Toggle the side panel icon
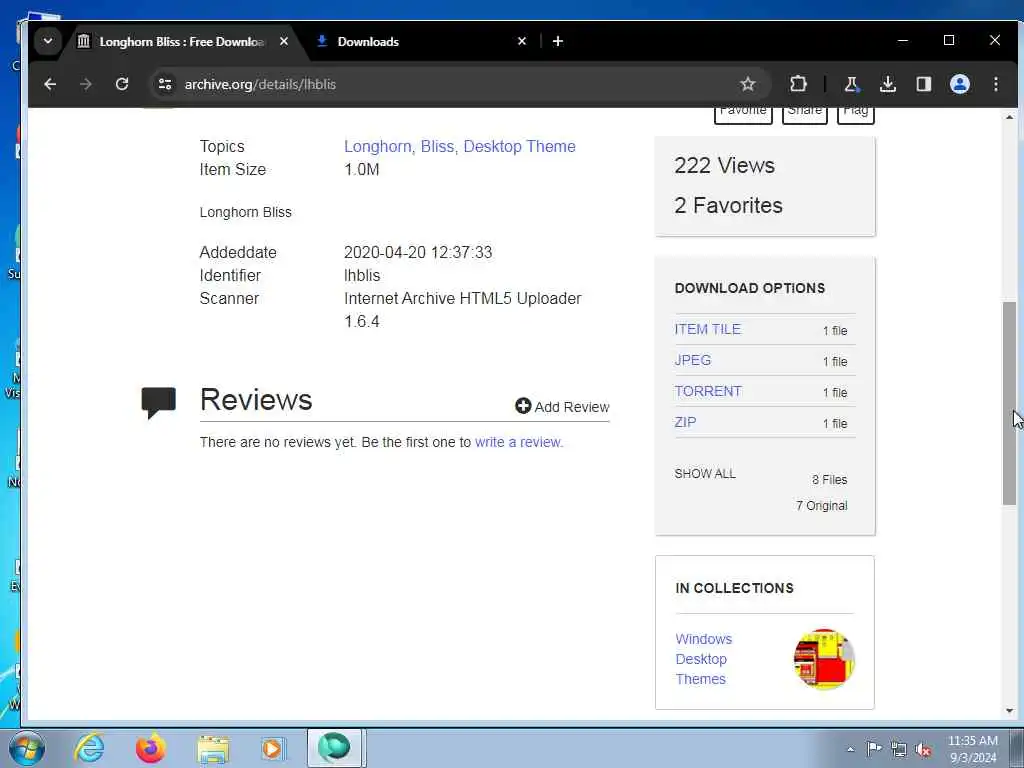The height and width of the screenshot is (768, 1024). point(923,84)
